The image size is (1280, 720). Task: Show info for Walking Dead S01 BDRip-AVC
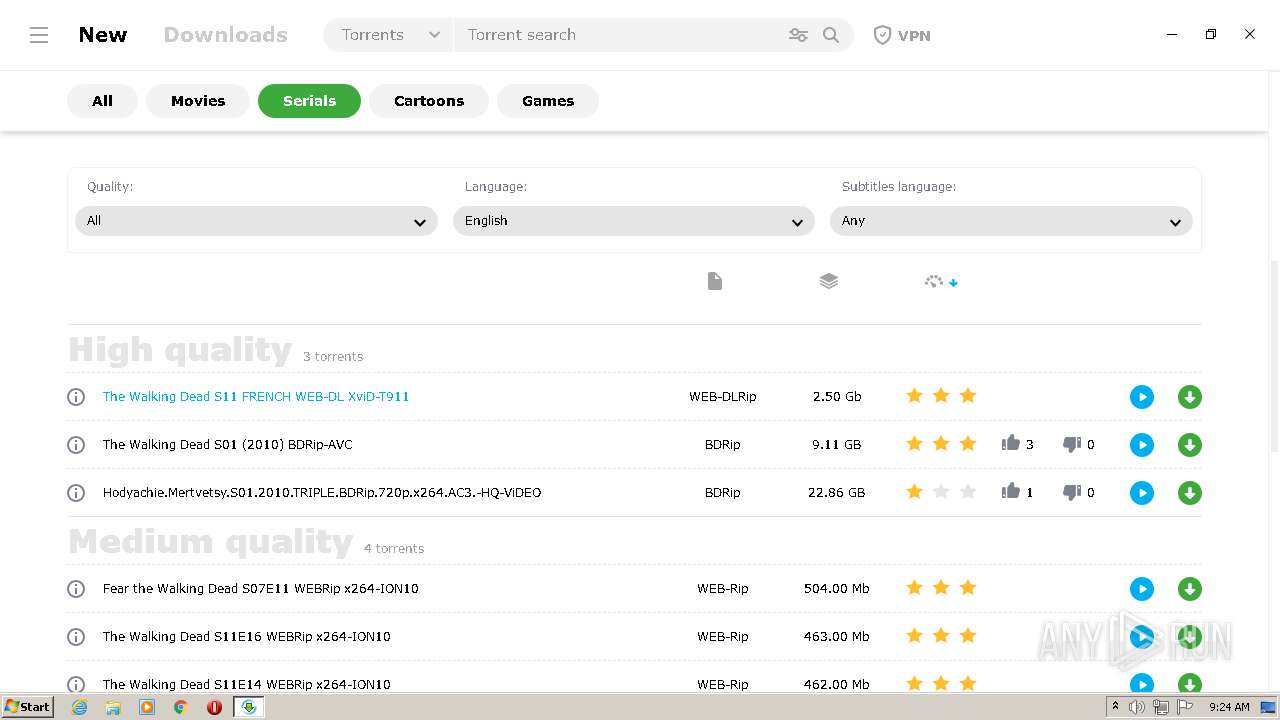coord(76,445)
